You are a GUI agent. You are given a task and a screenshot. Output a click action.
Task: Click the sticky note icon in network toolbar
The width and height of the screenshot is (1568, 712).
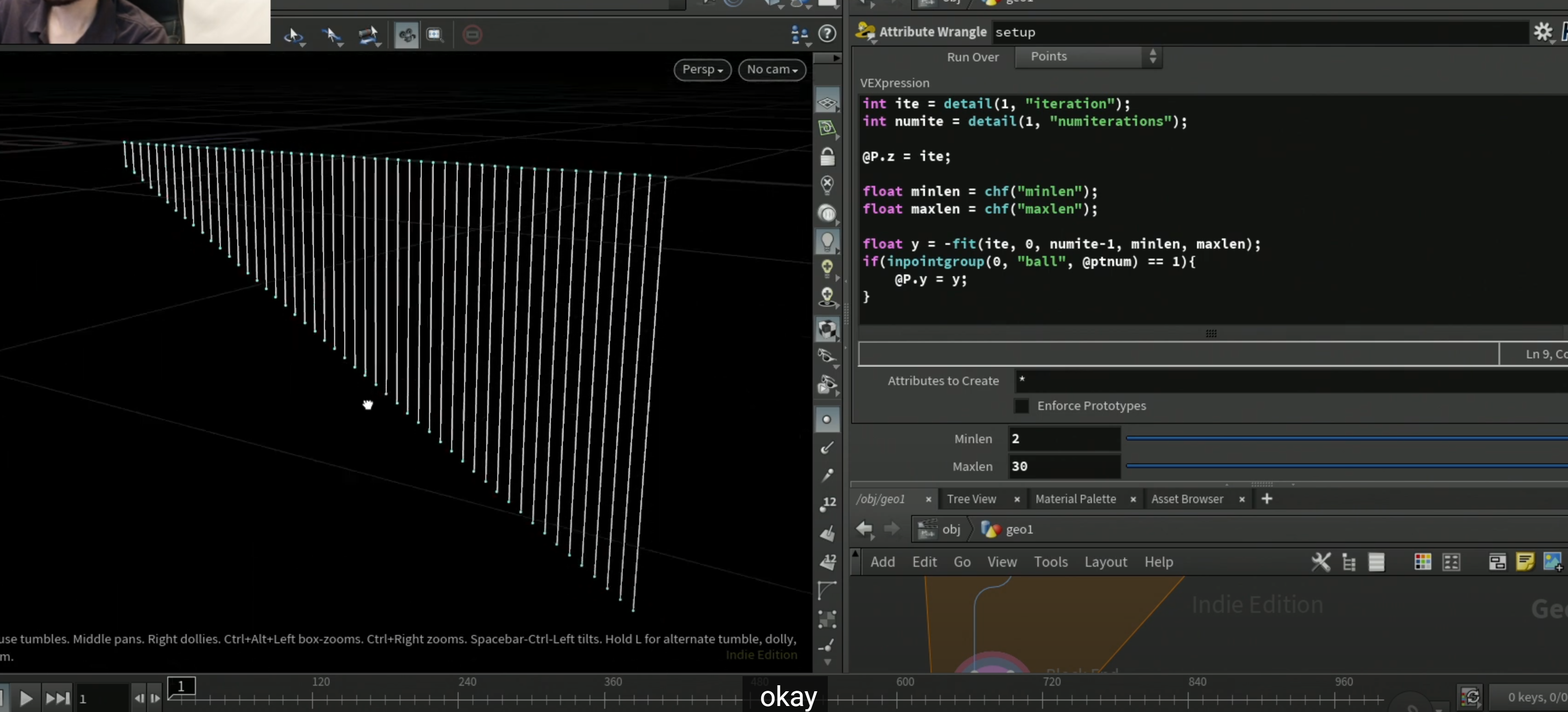1525,561
